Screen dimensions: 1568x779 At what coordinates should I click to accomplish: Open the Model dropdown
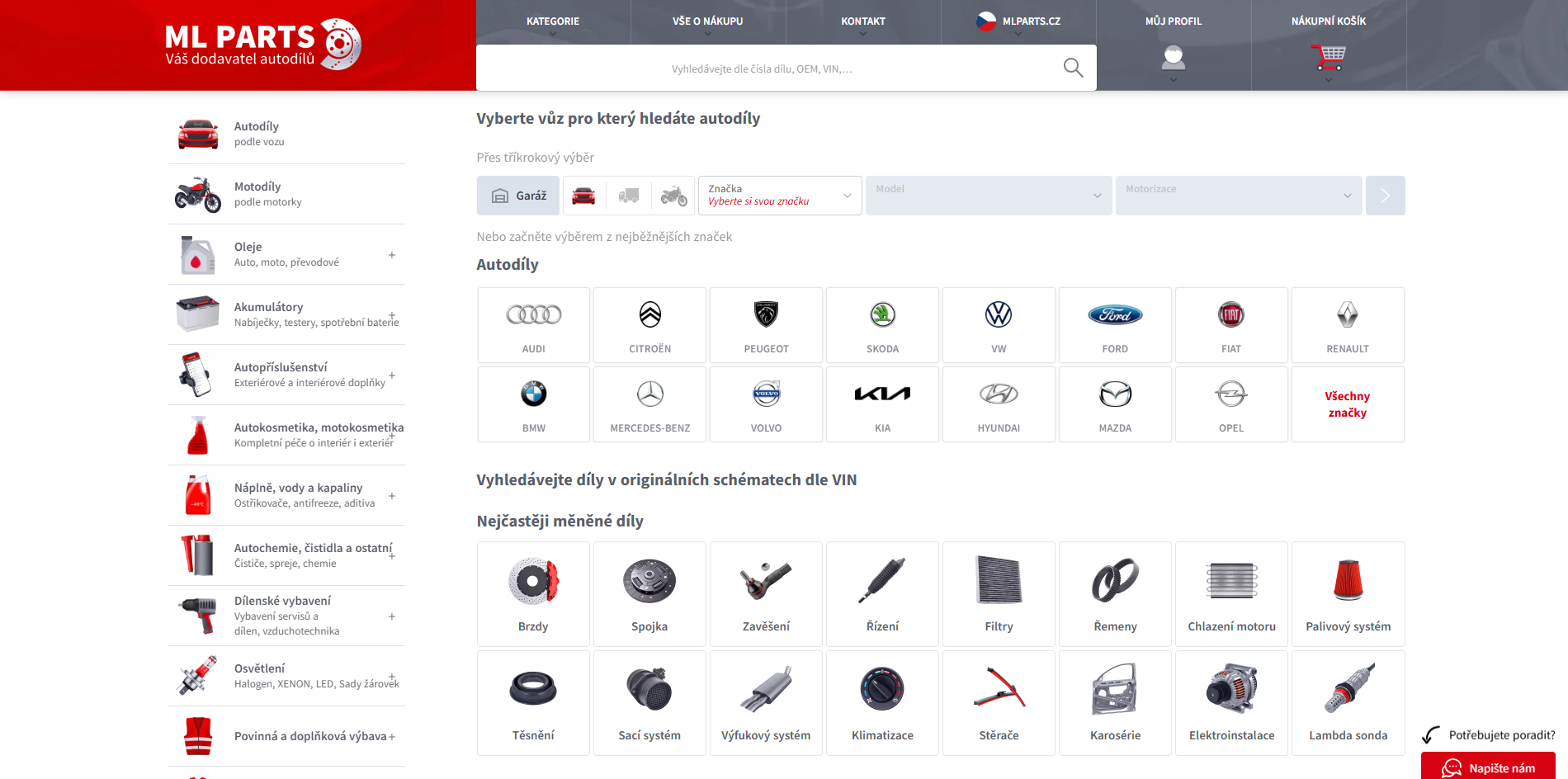[x=989, y=196]
